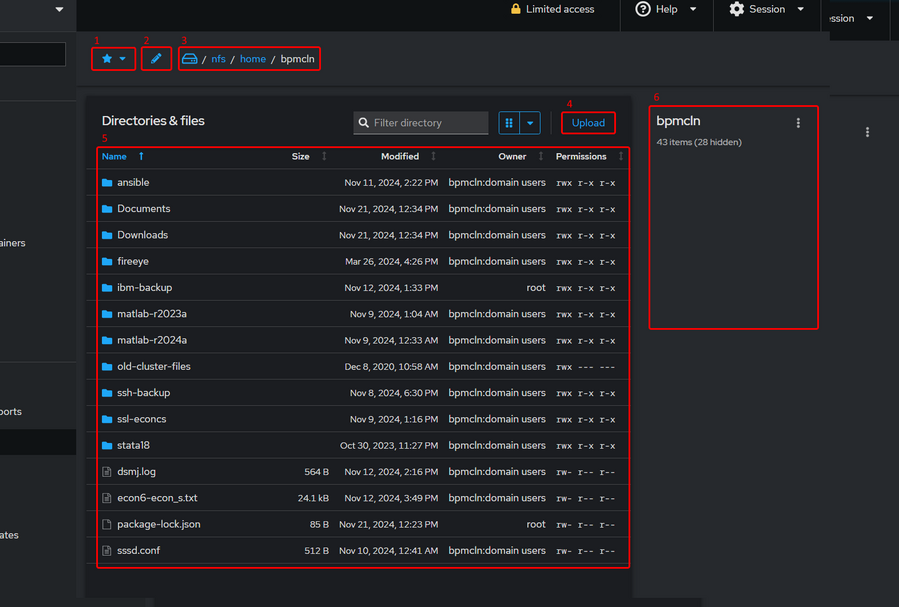The height and width of the screenshot is (607, 899).
Task: Click the Filter directory search field
Action: (421, 123)
